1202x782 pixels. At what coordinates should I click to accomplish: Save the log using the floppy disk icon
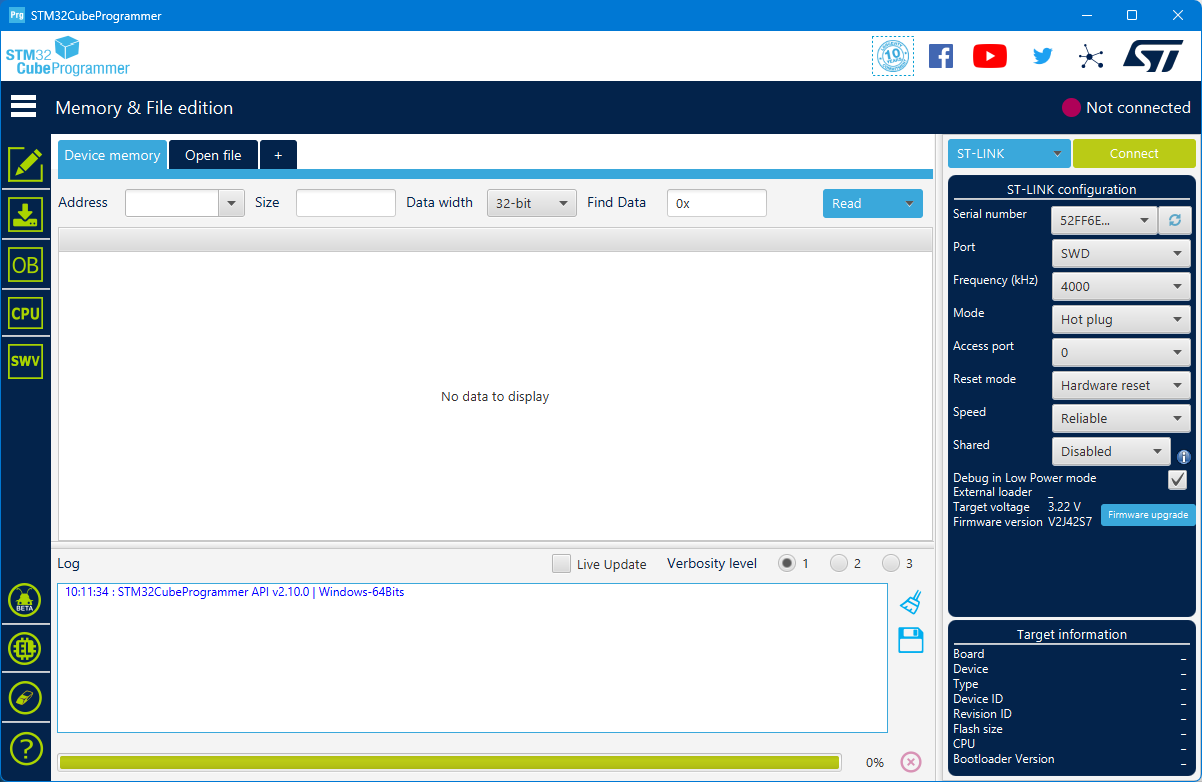pos(910,640)
